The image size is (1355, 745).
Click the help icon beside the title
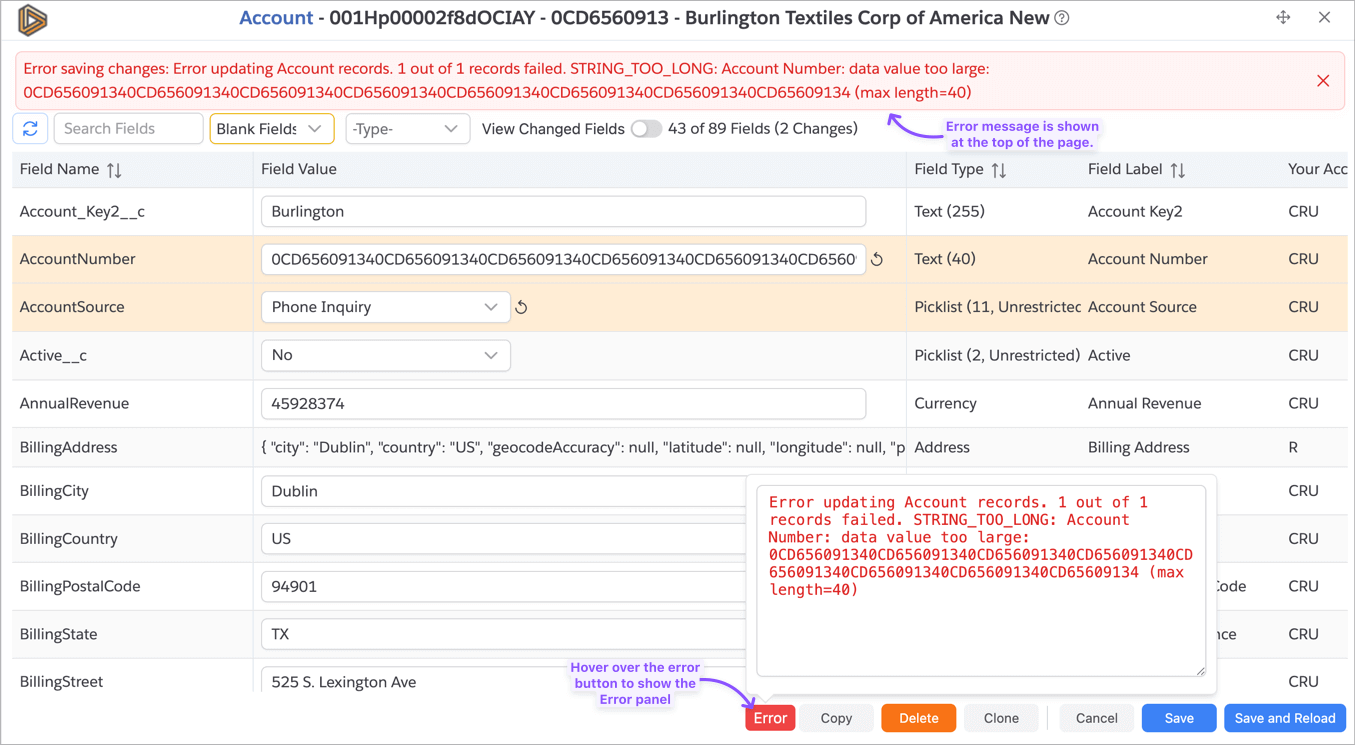click(1062, 18)
